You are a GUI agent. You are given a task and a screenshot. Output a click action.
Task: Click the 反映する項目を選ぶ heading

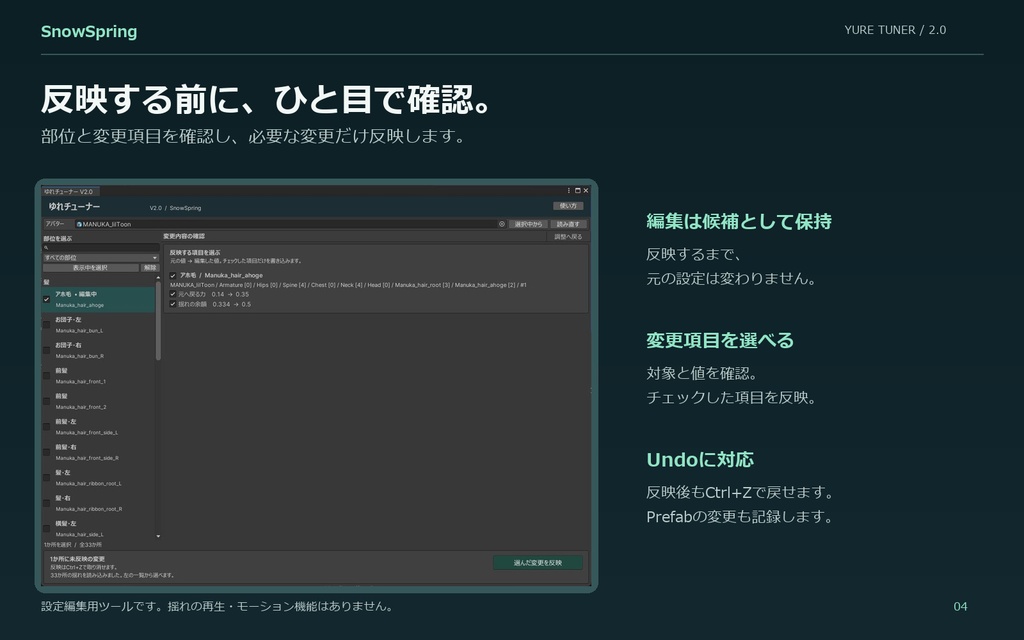coord(195,252)
